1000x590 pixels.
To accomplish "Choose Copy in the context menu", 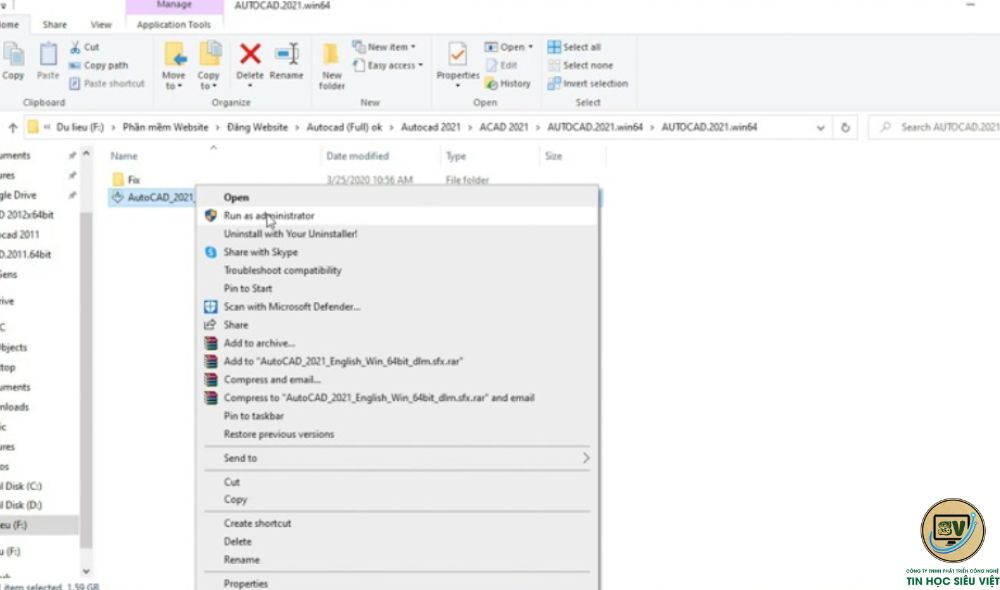I will point(398,499).
